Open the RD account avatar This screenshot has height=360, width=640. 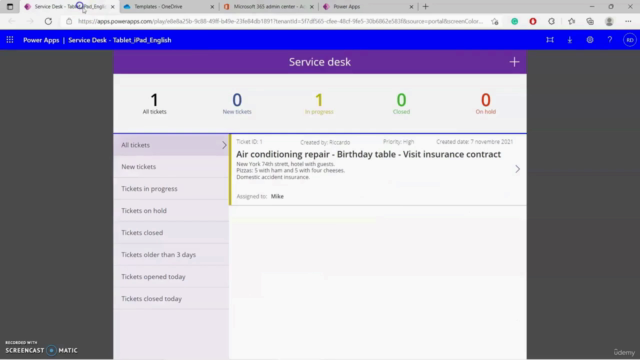(630, 40)
